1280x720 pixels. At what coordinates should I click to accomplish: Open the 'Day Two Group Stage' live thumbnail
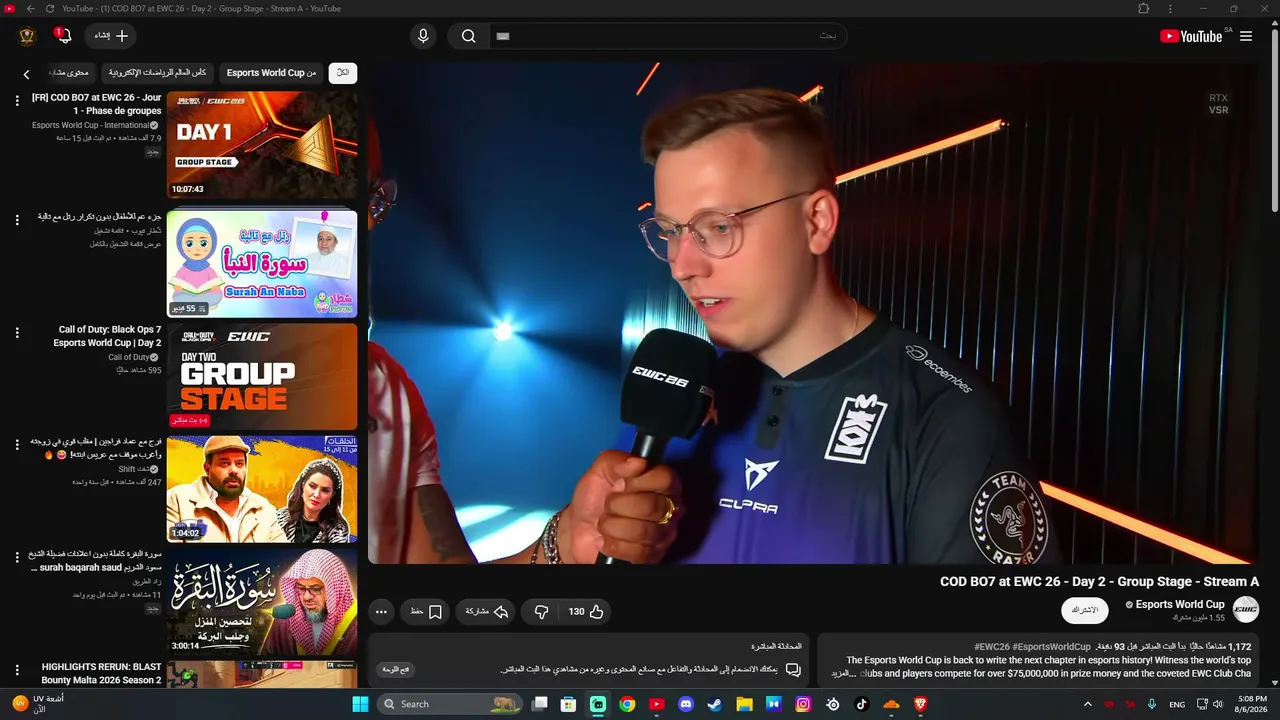[x=262, y=376]
